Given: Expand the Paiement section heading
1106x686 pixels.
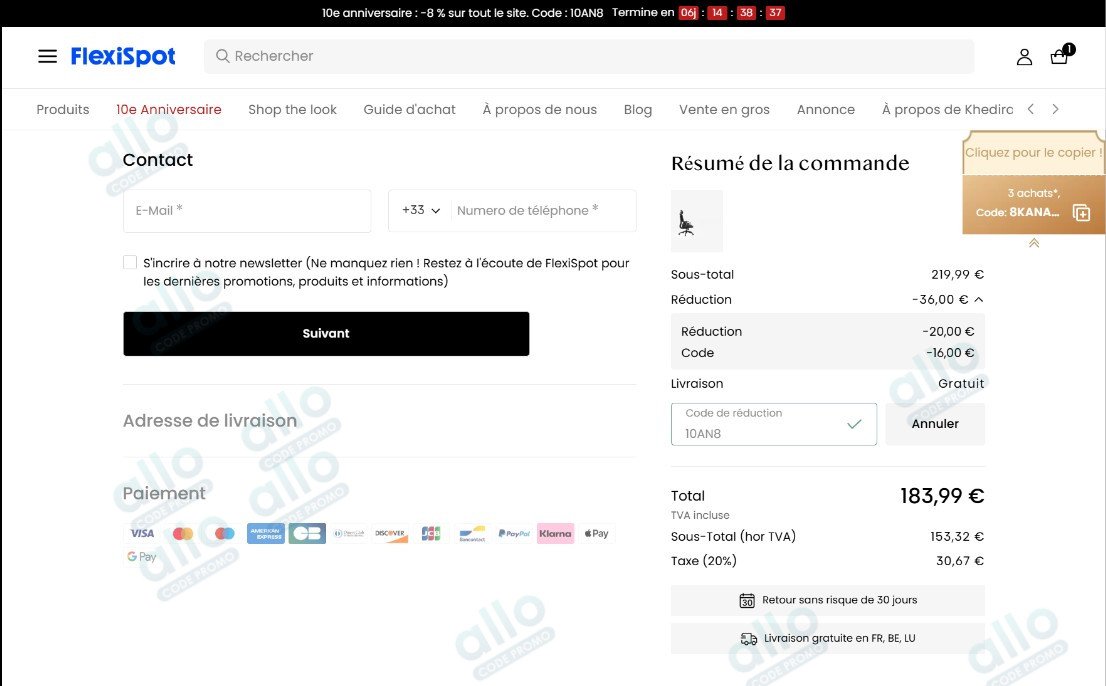Looking at the screenshot, I should coord(164,494).
